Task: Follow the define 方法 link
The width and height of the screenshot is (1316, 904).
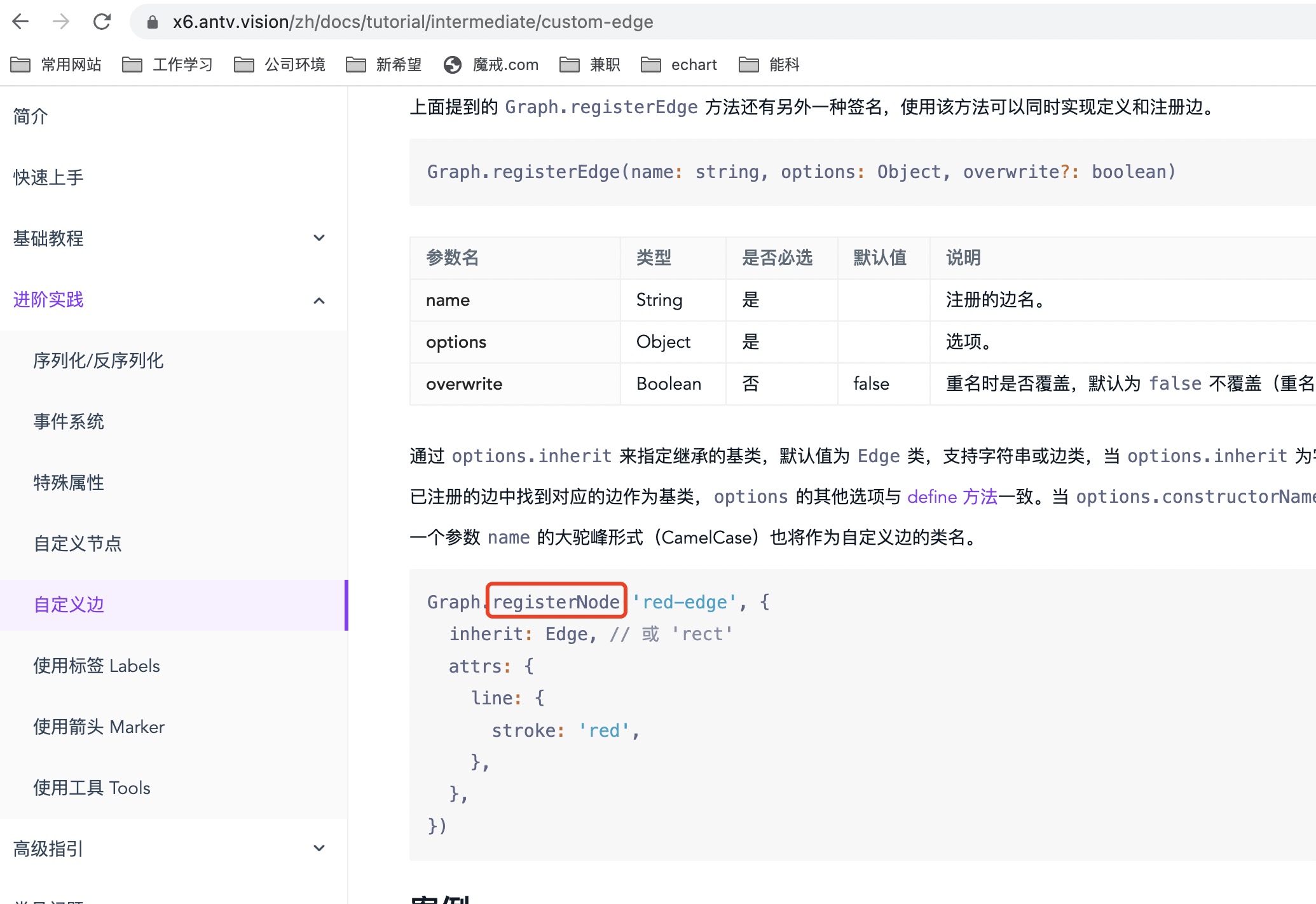Action: point(952,497)
